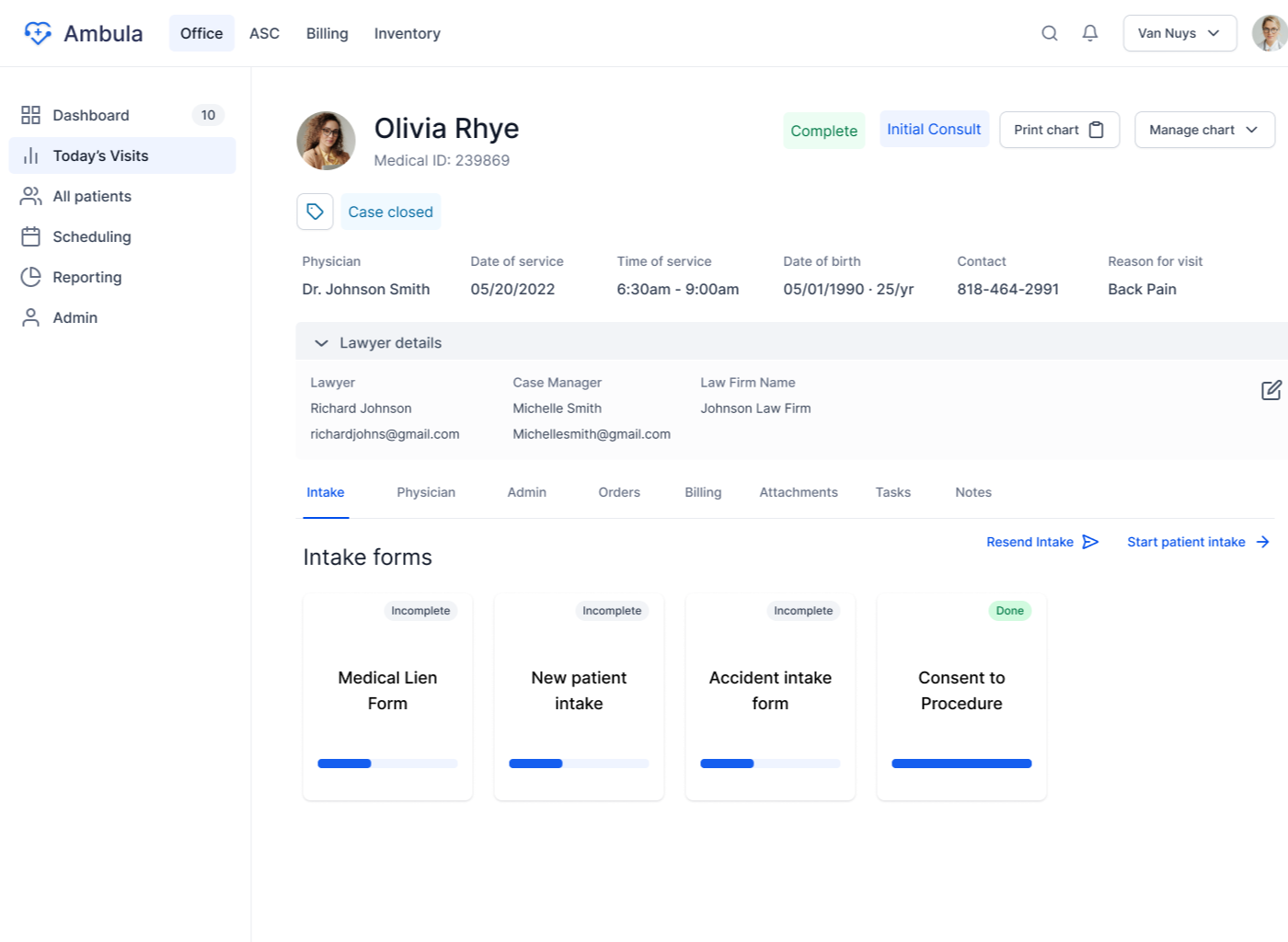Edit lawyer details with the pencil icon
The image size is (1288, 942).
[1271, 390]
